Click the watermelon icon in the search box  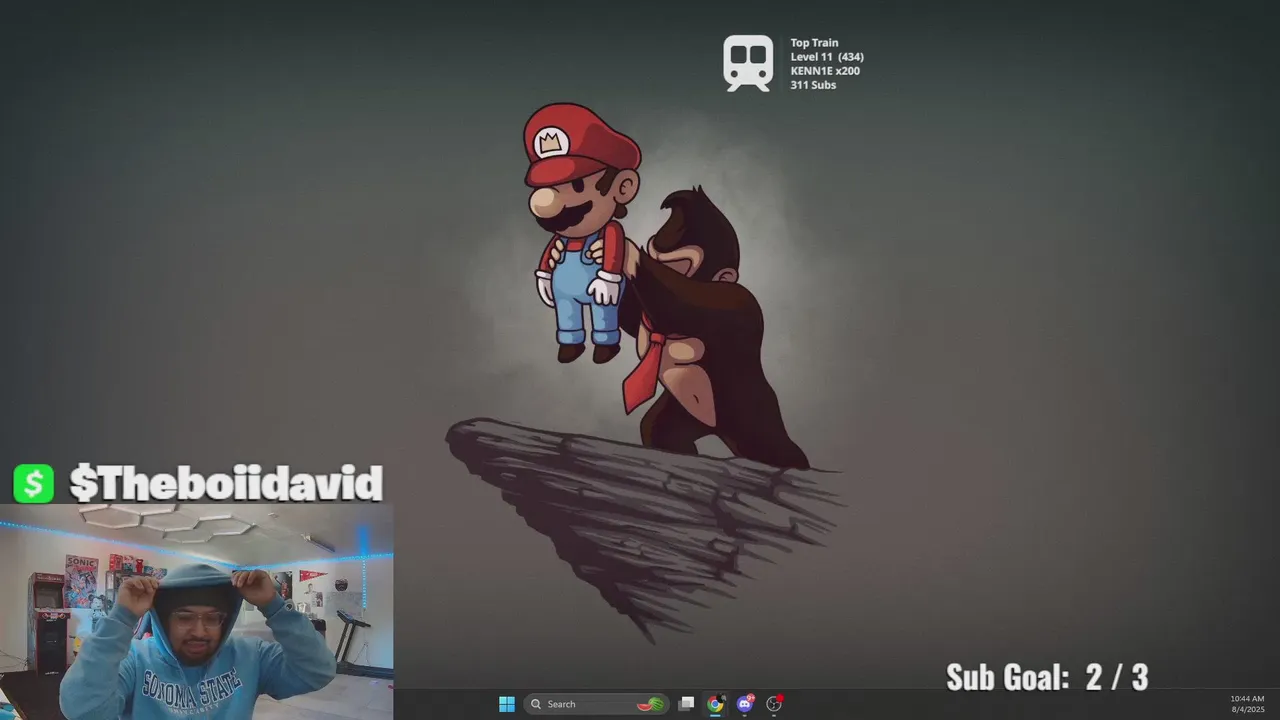(x=651, y=704)
